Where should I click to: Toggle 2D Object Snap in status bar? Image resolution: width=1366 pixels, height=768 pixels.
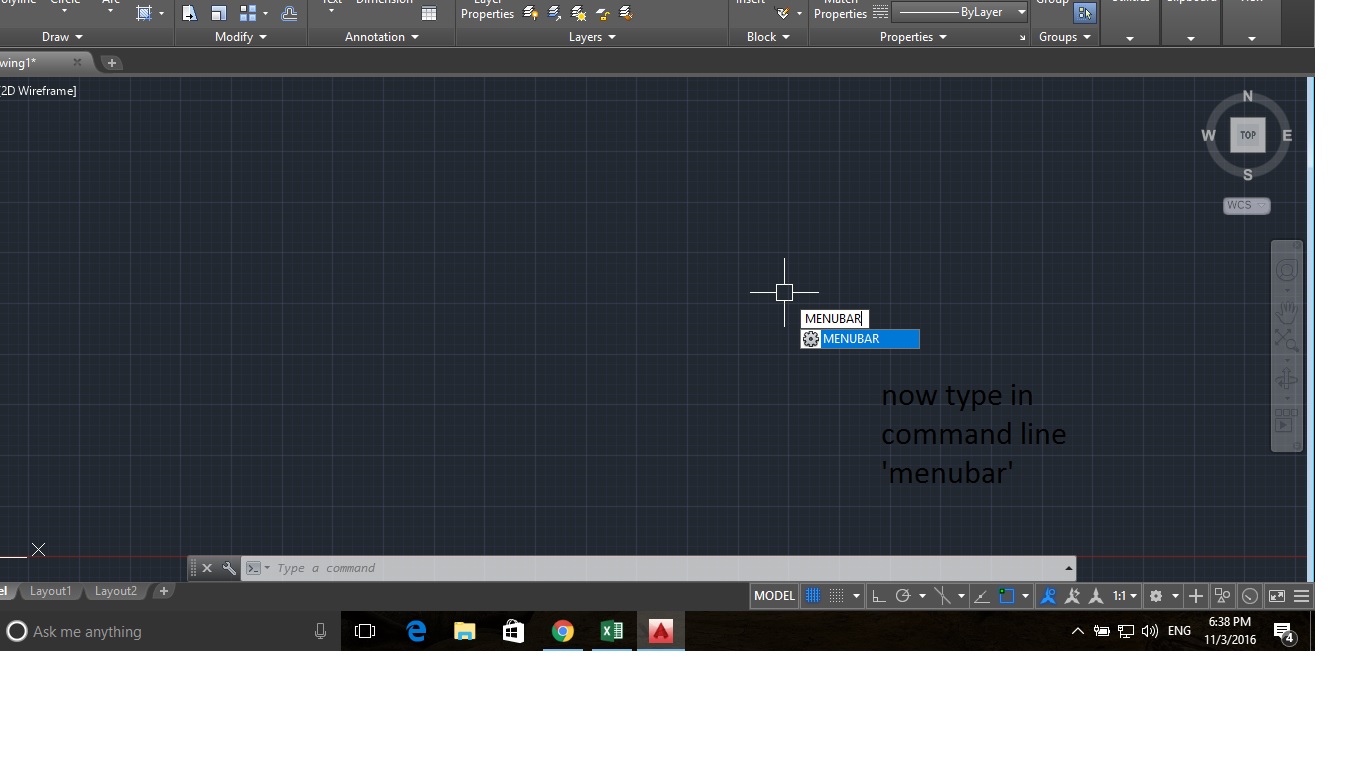[1007, 596]
